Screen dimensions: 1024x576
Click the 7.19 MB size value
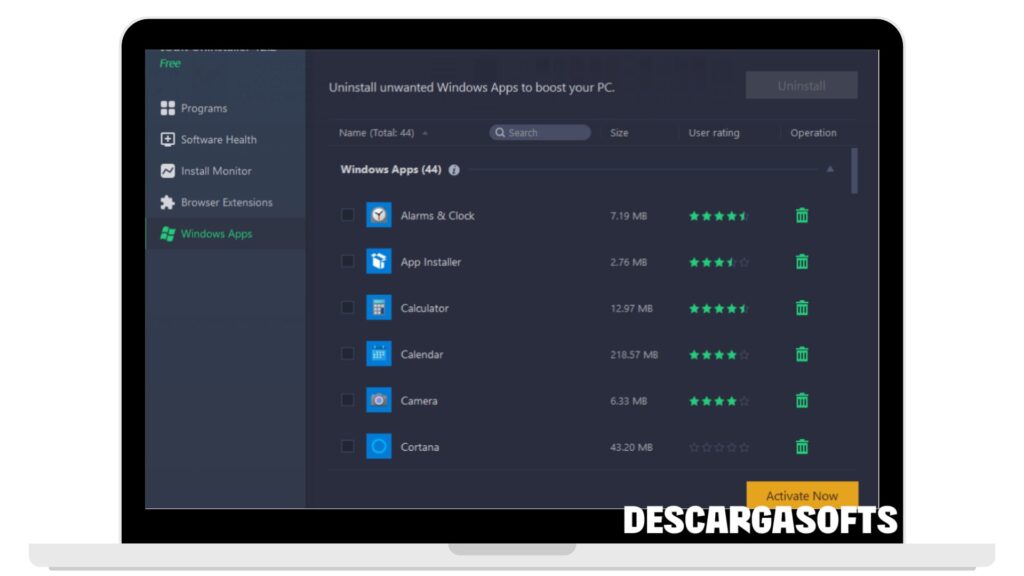[628, 216]
